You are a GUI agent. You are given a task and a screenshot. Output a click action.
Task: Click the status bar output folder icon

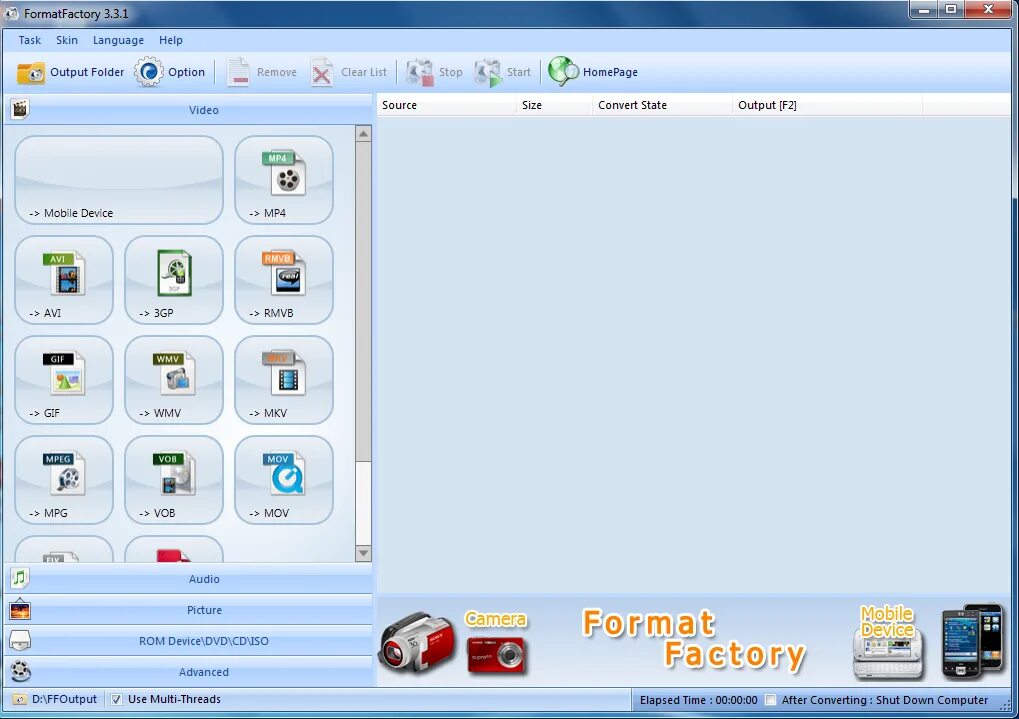click(19, 699)
